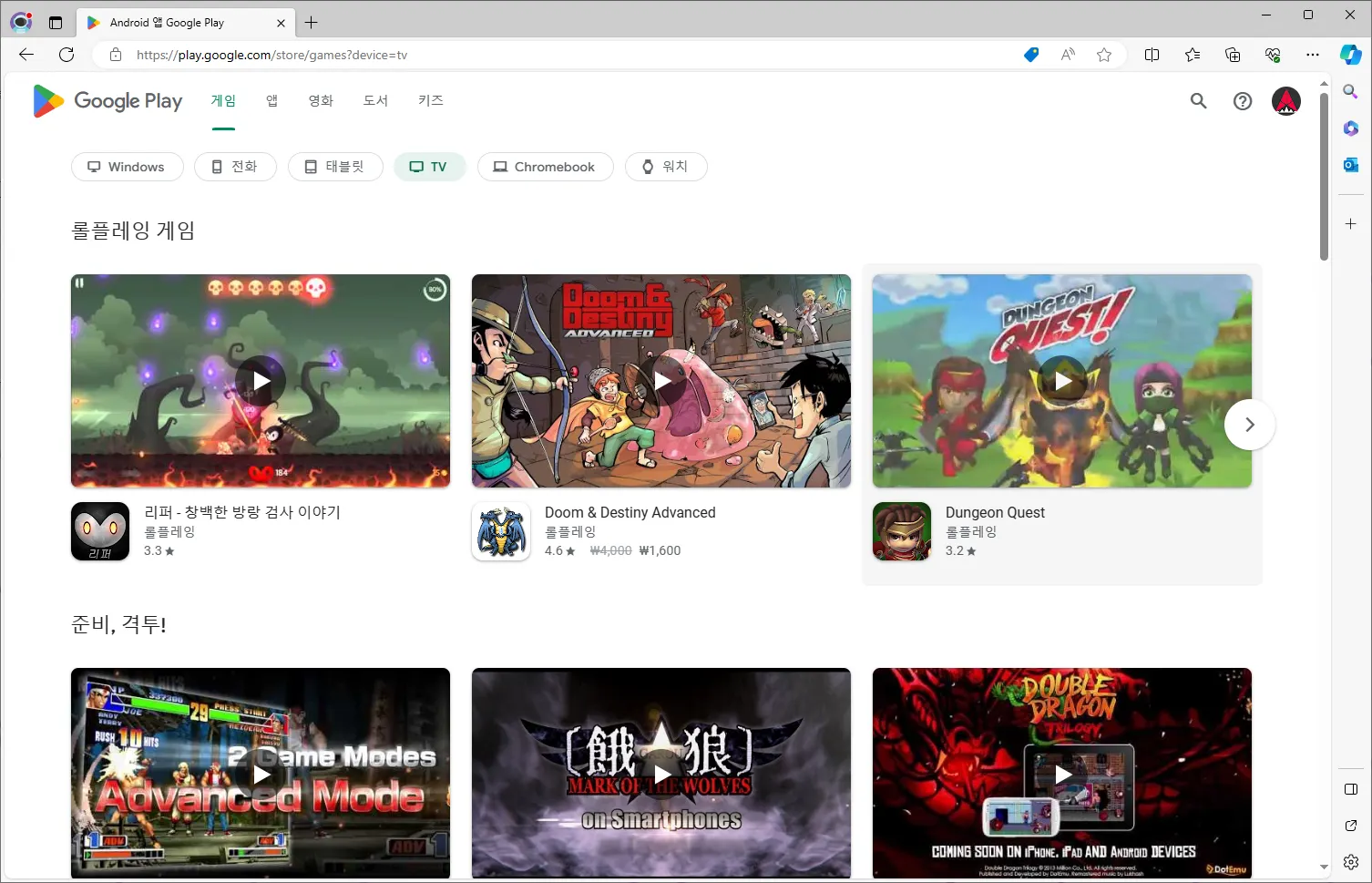Switch to the 앱 tab
The height and width of the screenshot is (883, 1372).
271,101
